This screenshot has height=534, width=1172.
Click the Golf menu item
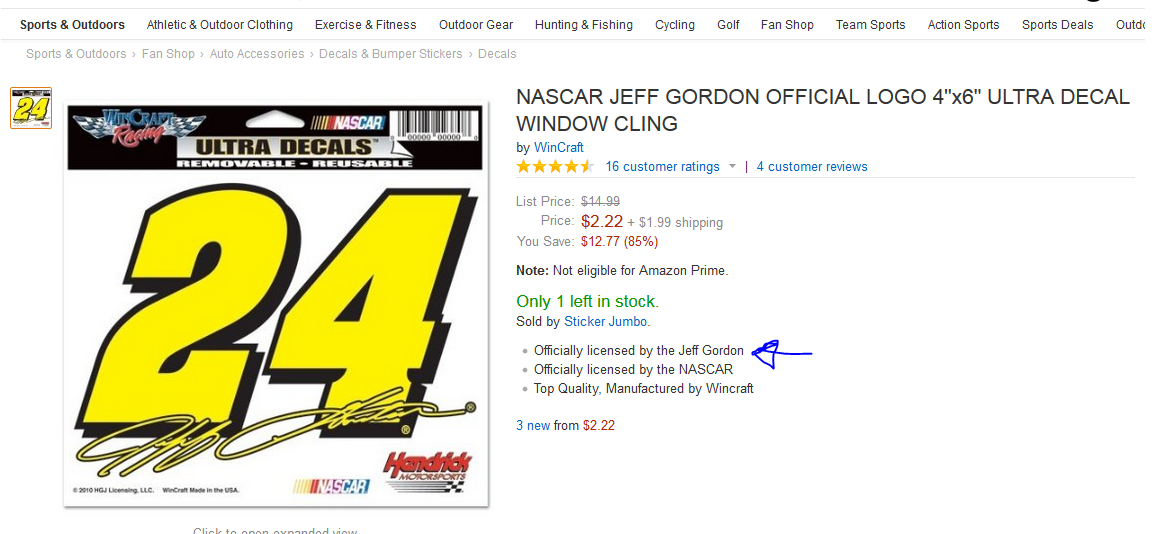[728, 25]
